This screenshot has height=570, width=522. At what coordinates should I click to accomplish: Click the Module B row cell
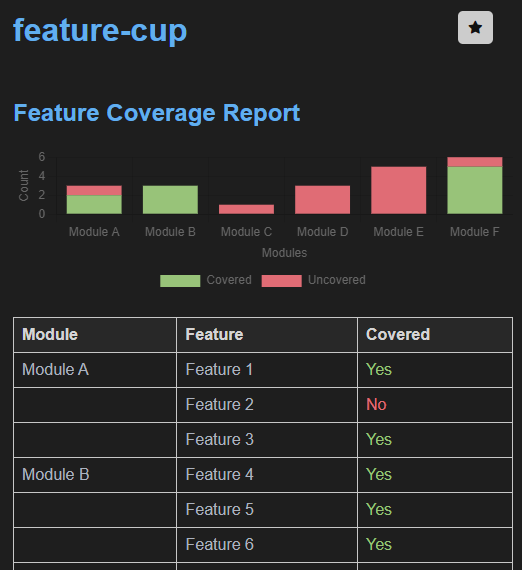coord(95,474)
